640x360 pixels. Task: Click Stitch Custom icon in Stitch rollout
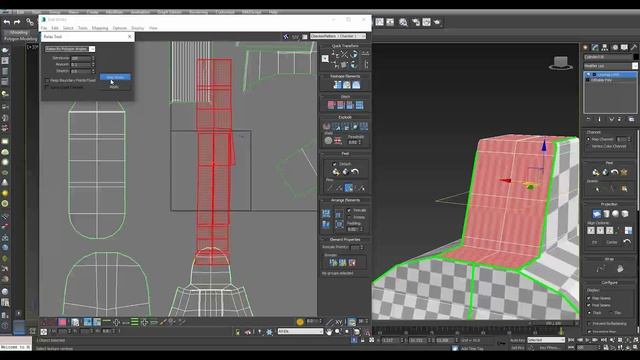coord(359,105)
